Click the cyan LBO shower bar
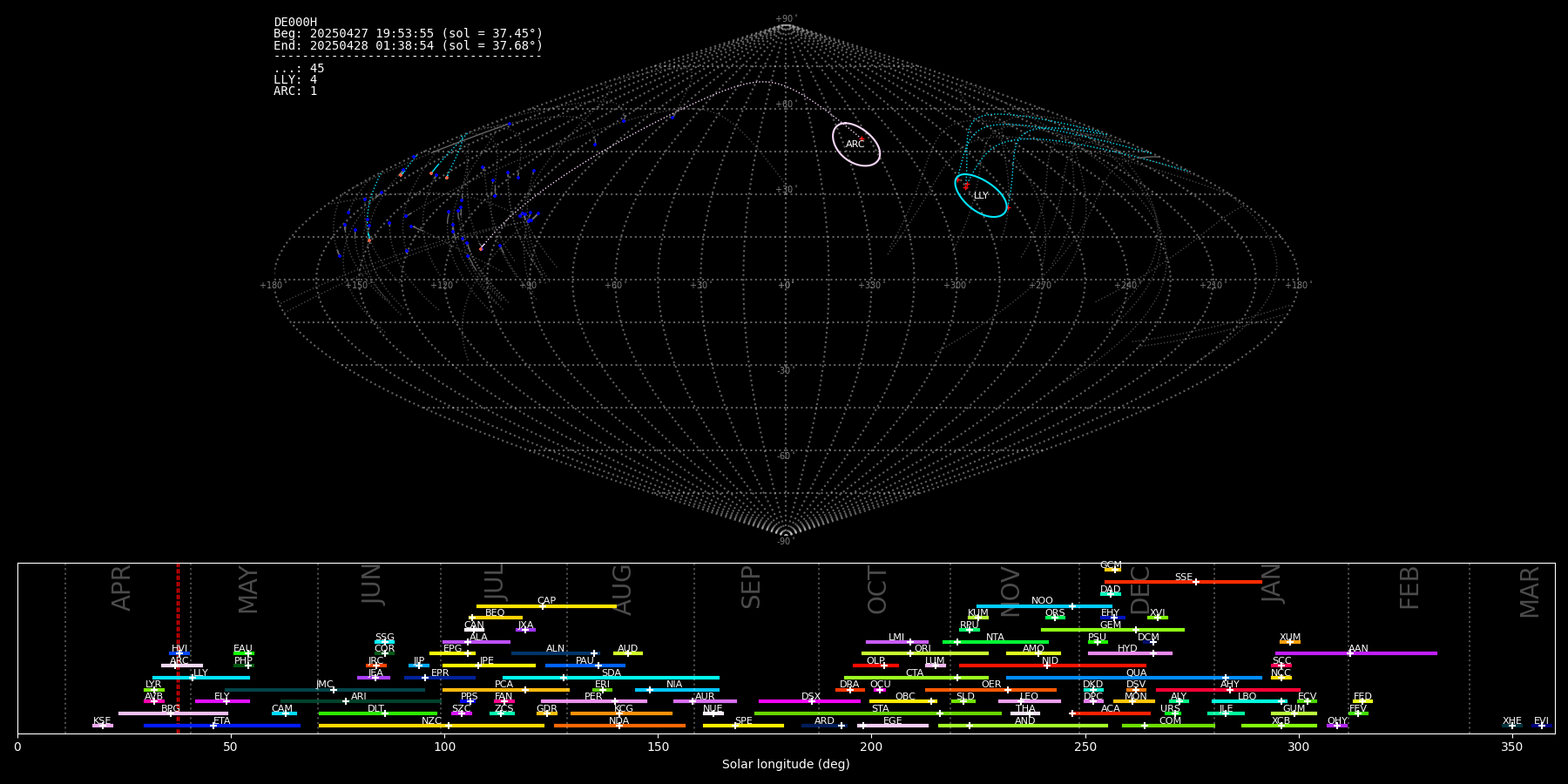This screenshot has height=784, width=1568. tap(1249, 701)
